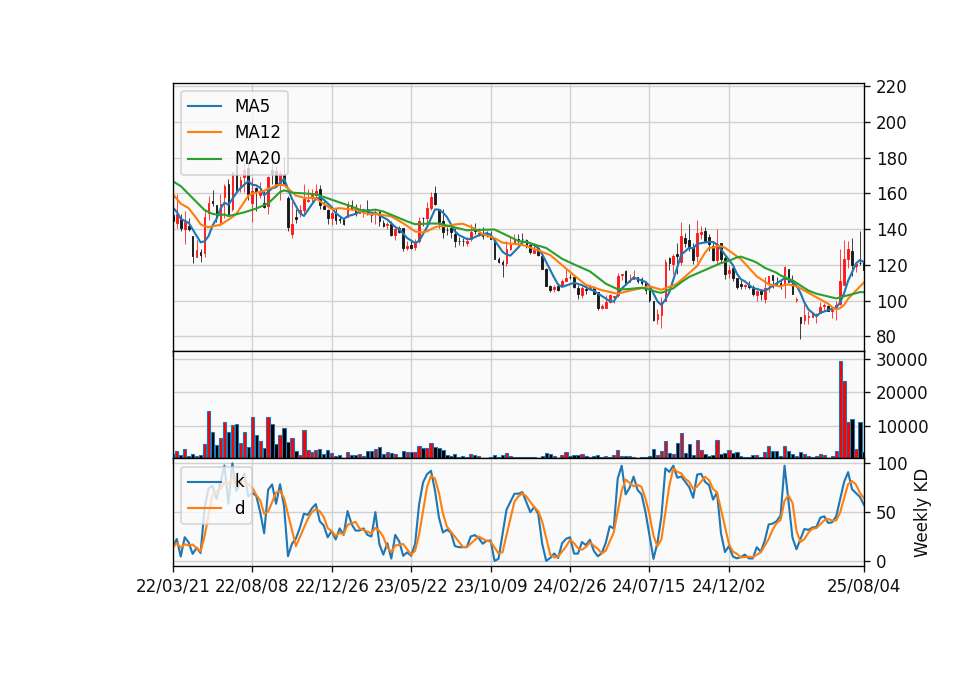
Task: Click the 50 KD axis label
Action: (886, 512)
